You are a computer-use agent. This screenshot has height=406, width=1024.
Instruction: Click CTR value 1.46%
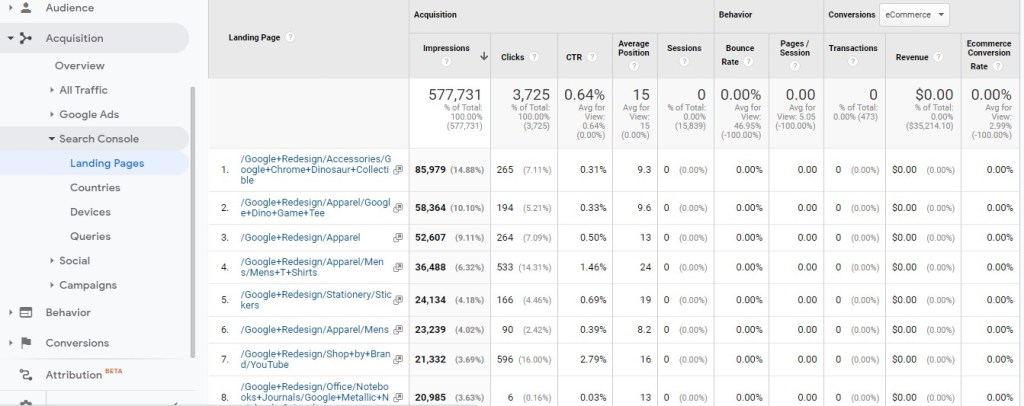coord(593,268)
